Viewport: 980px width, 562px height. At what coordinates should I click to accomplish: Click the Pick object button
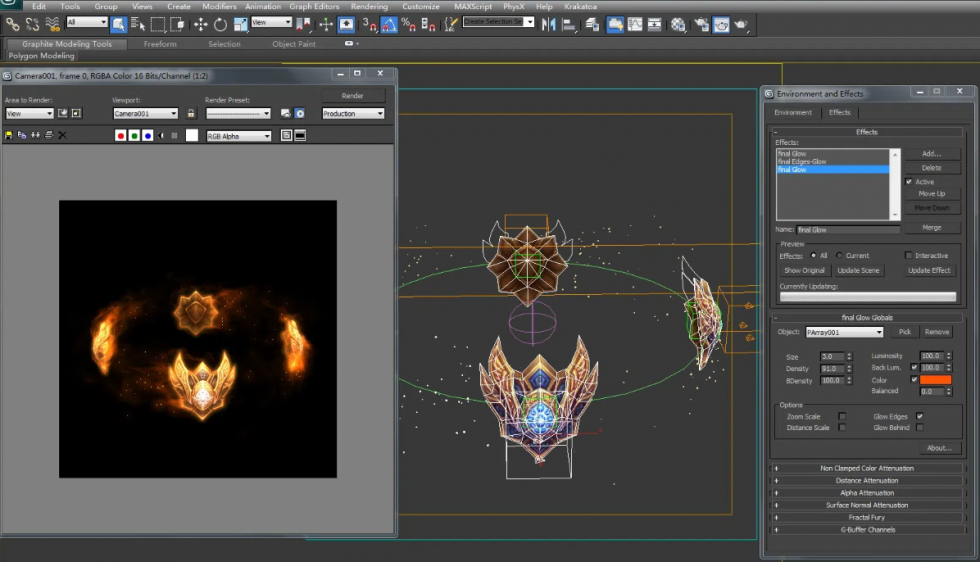904,332
